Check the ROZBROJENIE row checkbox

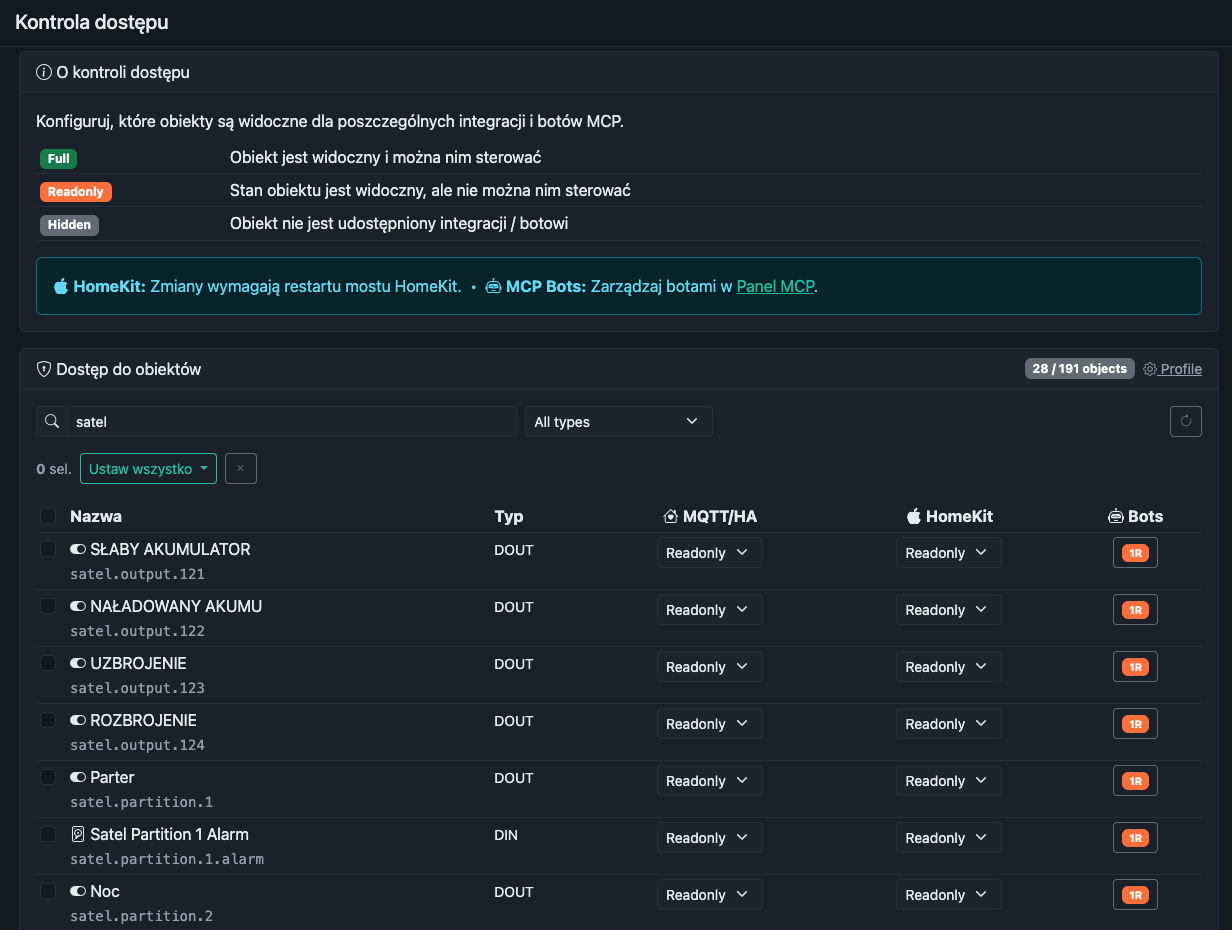click(x=48, y=720)
